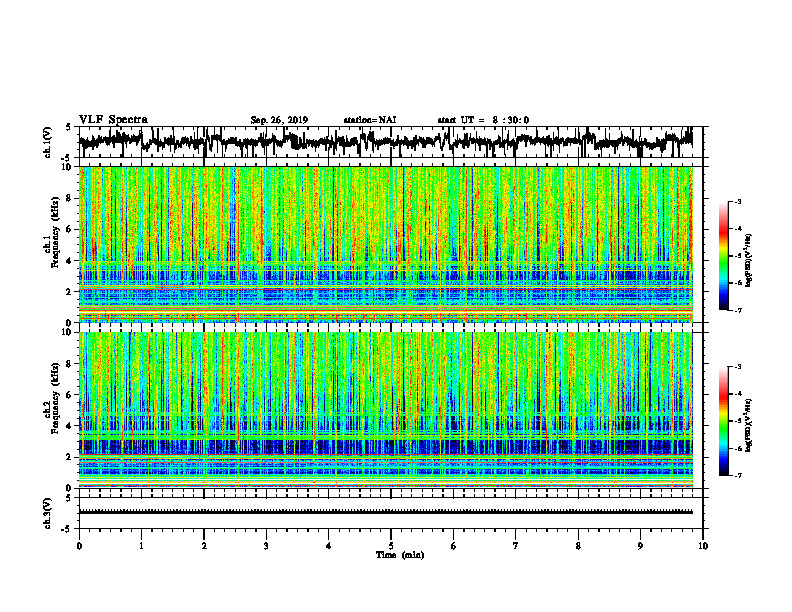
Task: Click the "-7" label on ch.2 colorbar
Action: 737,476
